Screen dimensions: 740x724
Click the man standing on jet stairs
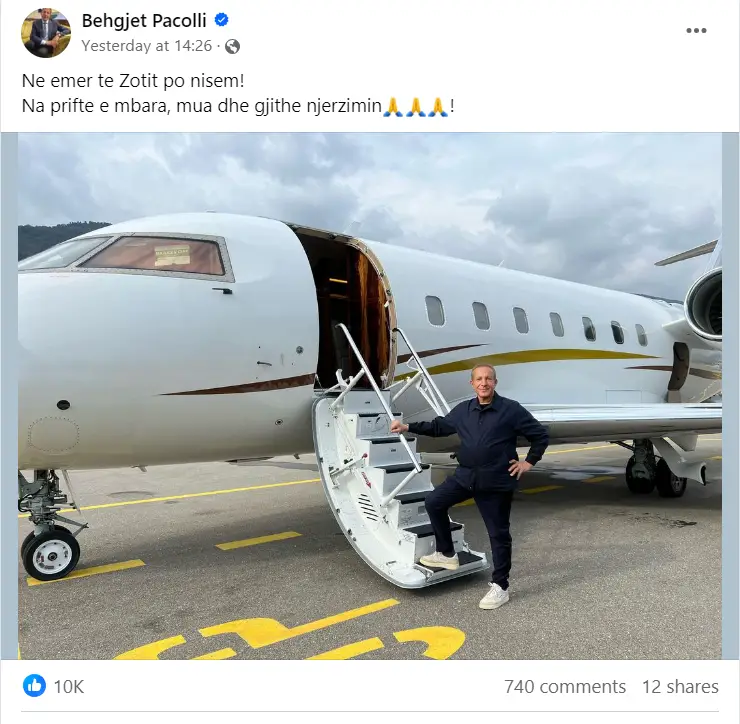(484, 486)
